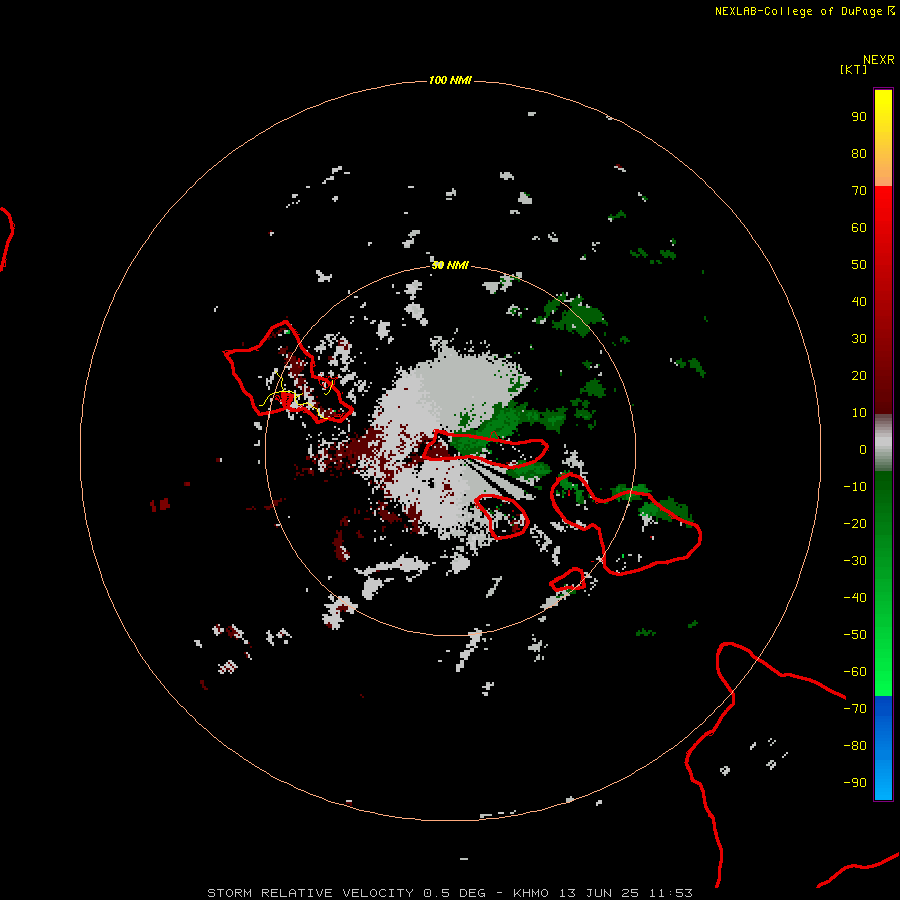900x900 pixels.
Task: Select the -30 value on velocity scale
Action: pyautogui.click(x=855, y=561)
